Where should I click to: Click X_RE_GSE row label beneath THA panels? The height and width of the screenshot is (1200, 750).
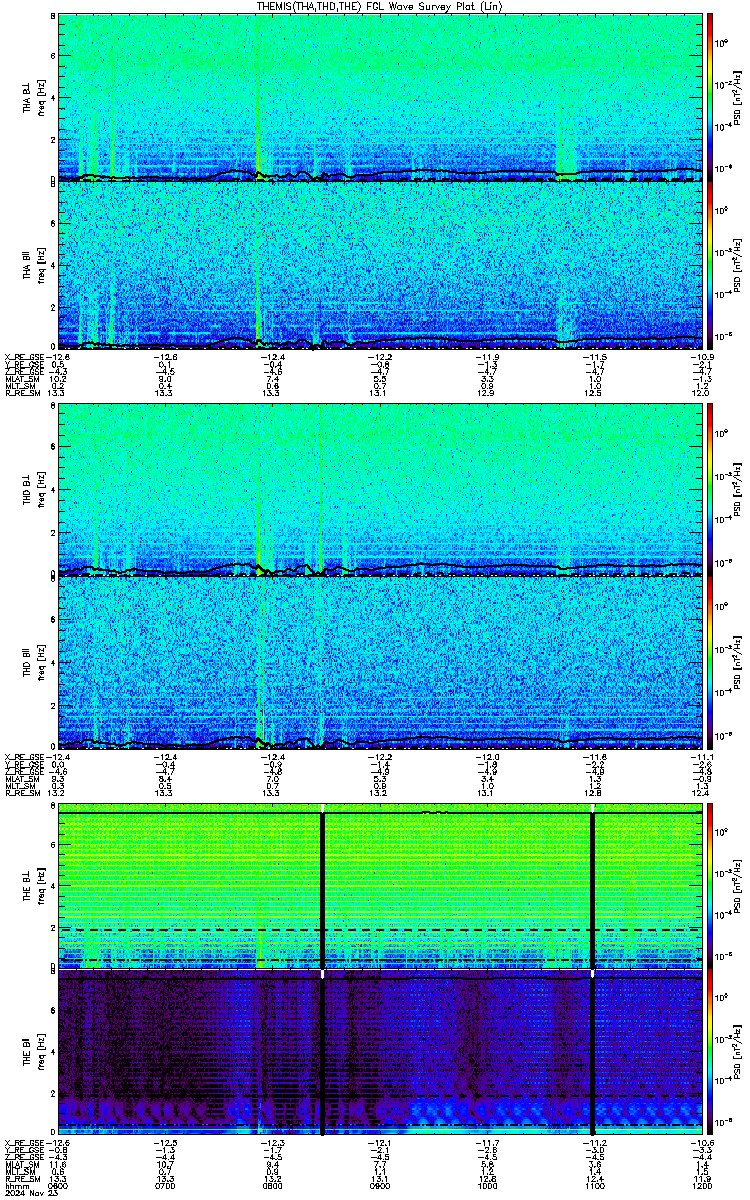(24, 357)
